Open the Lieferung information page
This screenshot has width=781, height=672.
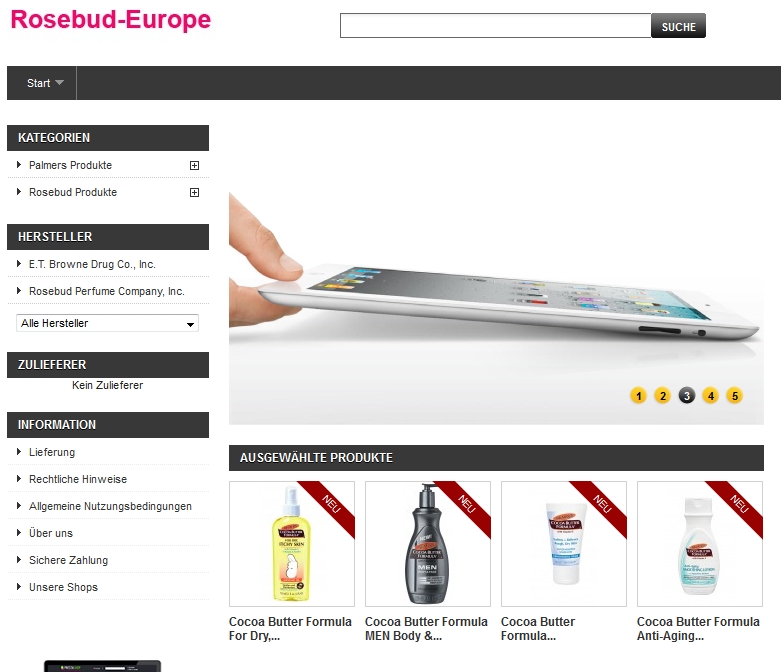[x=52, y=452]
